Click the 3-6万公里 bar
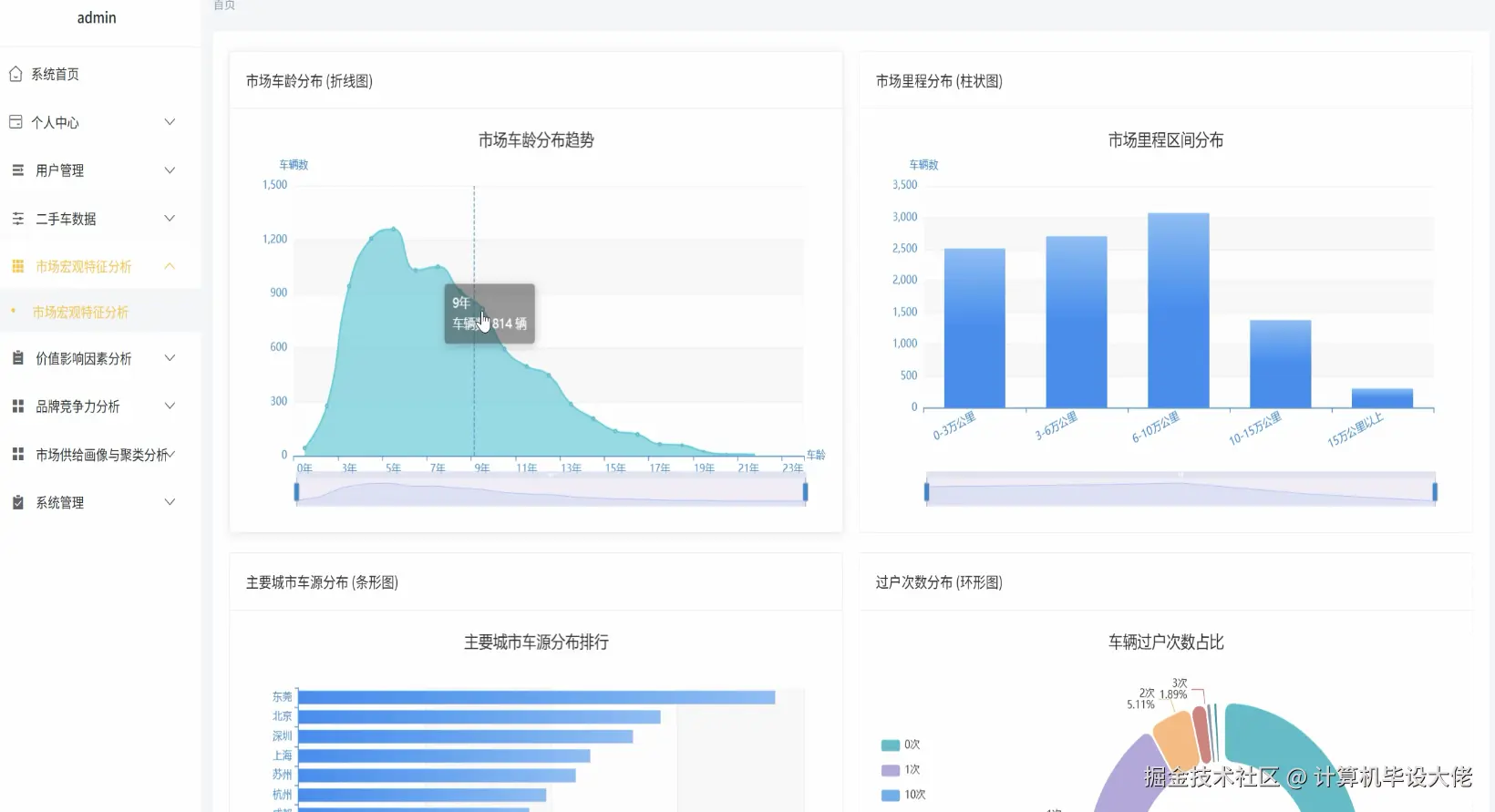1495x812 pixels. pos(1077,322)
